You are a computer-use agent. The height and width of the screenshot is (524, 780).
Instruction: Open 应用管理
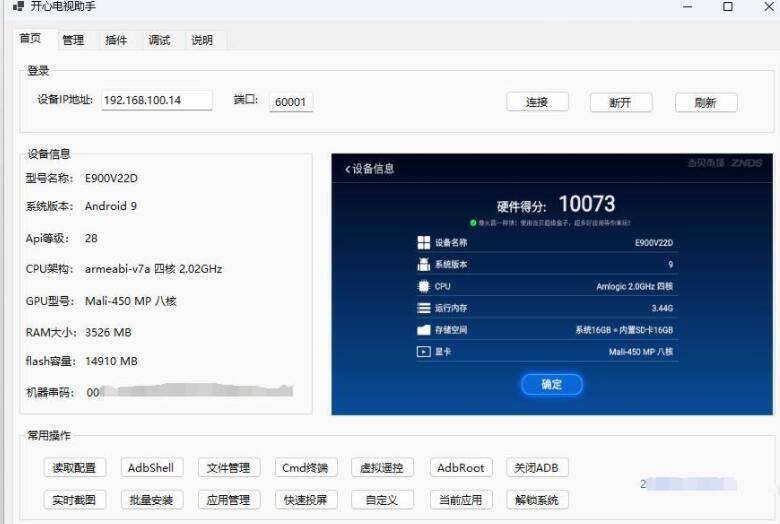[229, 500]
